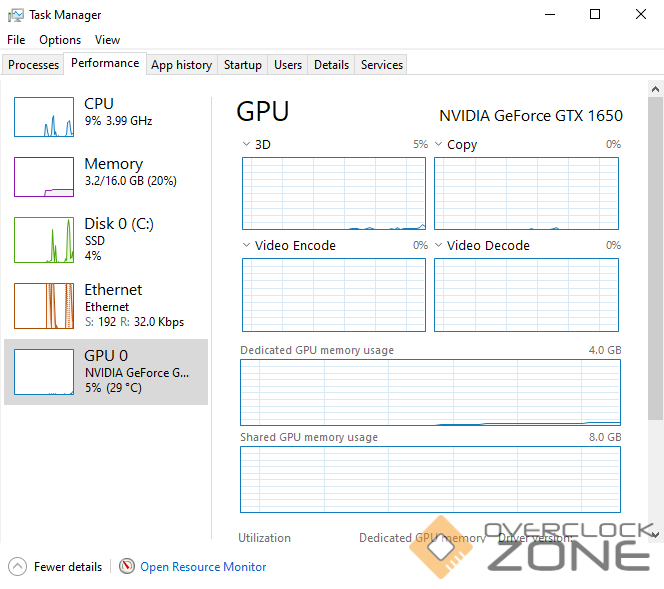Open the Video Decode graph dropdown

(439, 245)
